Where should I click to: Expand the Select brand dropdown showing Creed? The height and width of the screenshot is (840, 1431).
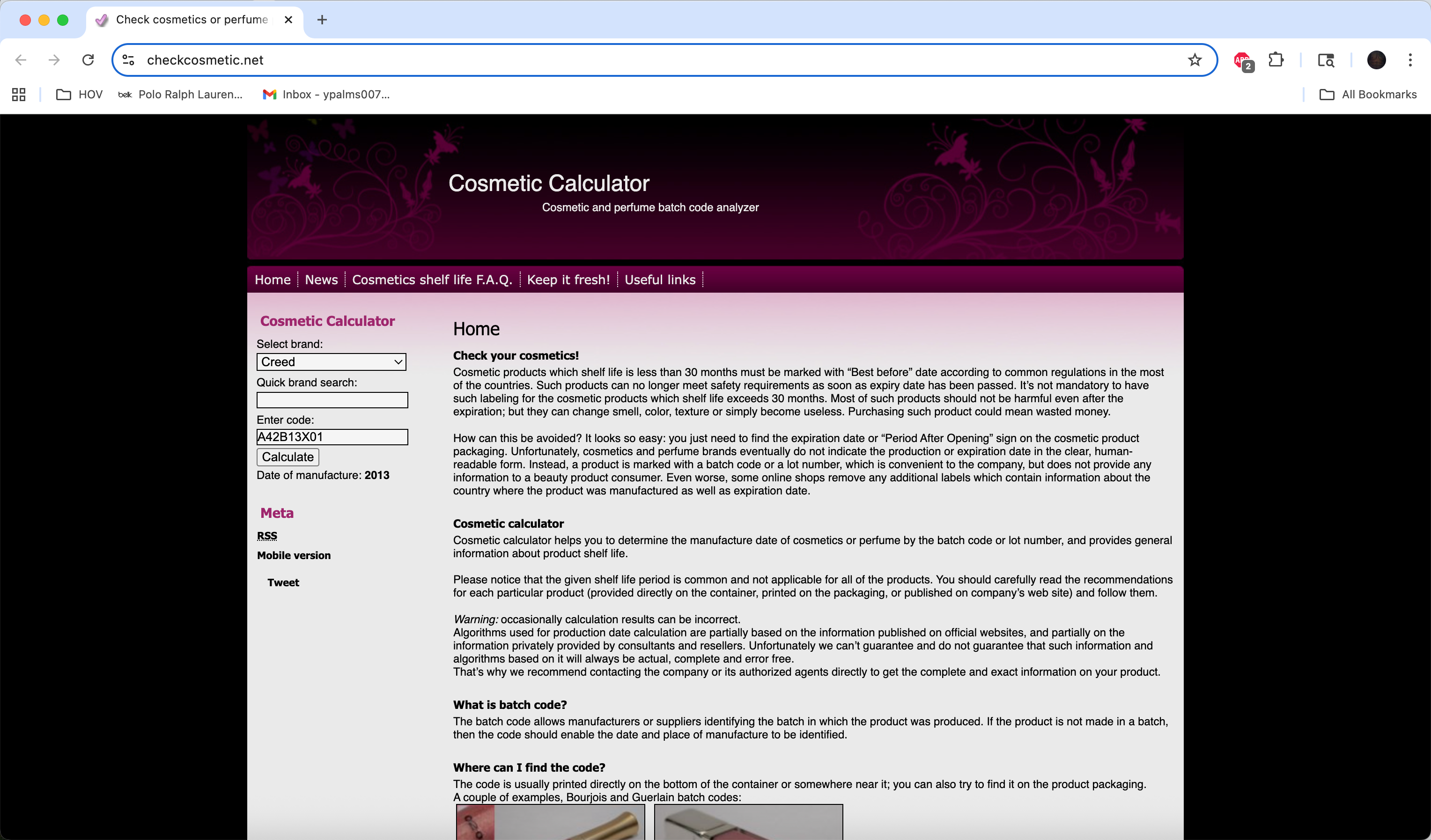pos(331,362)
